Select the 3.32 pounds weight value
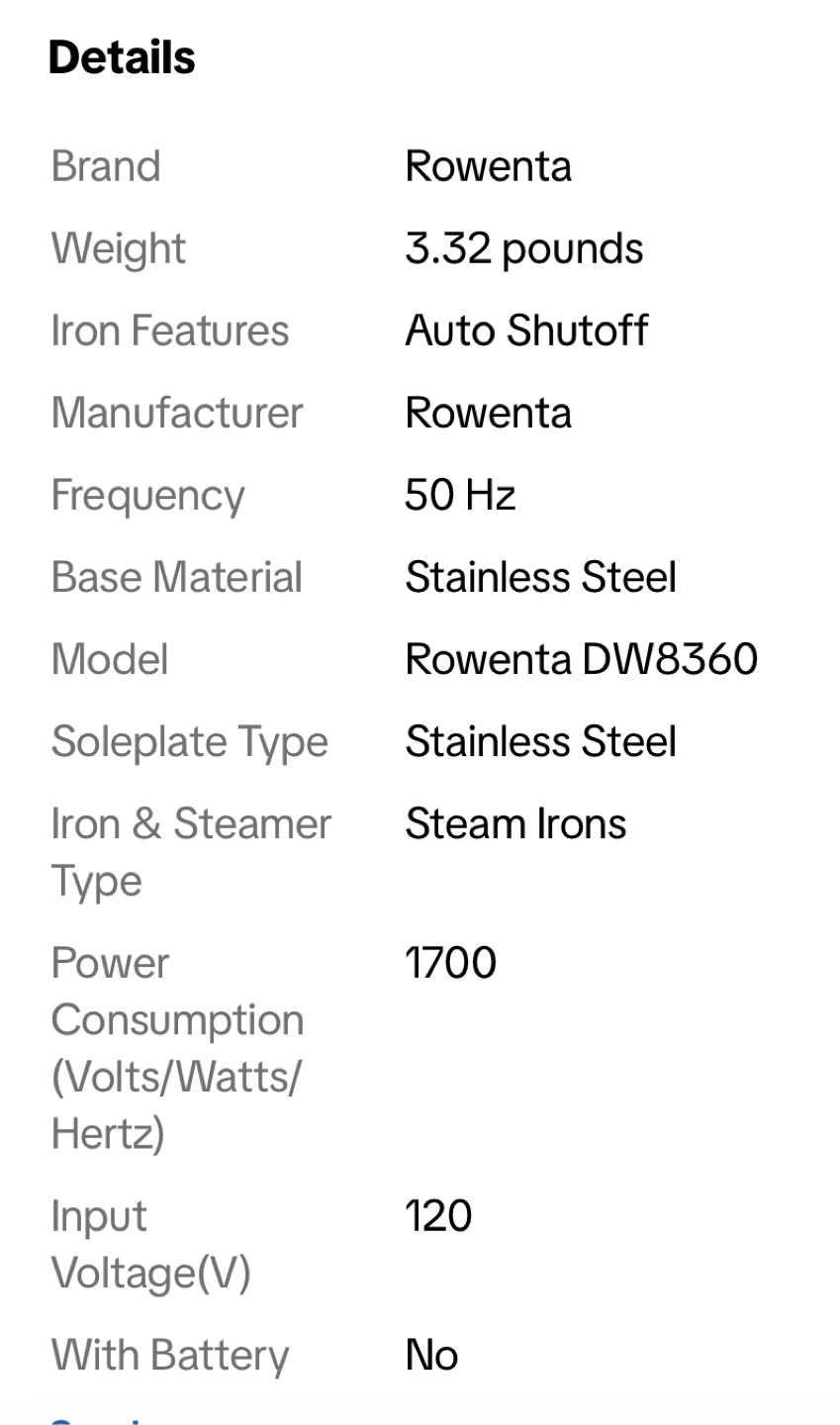 tap(523, 248)
